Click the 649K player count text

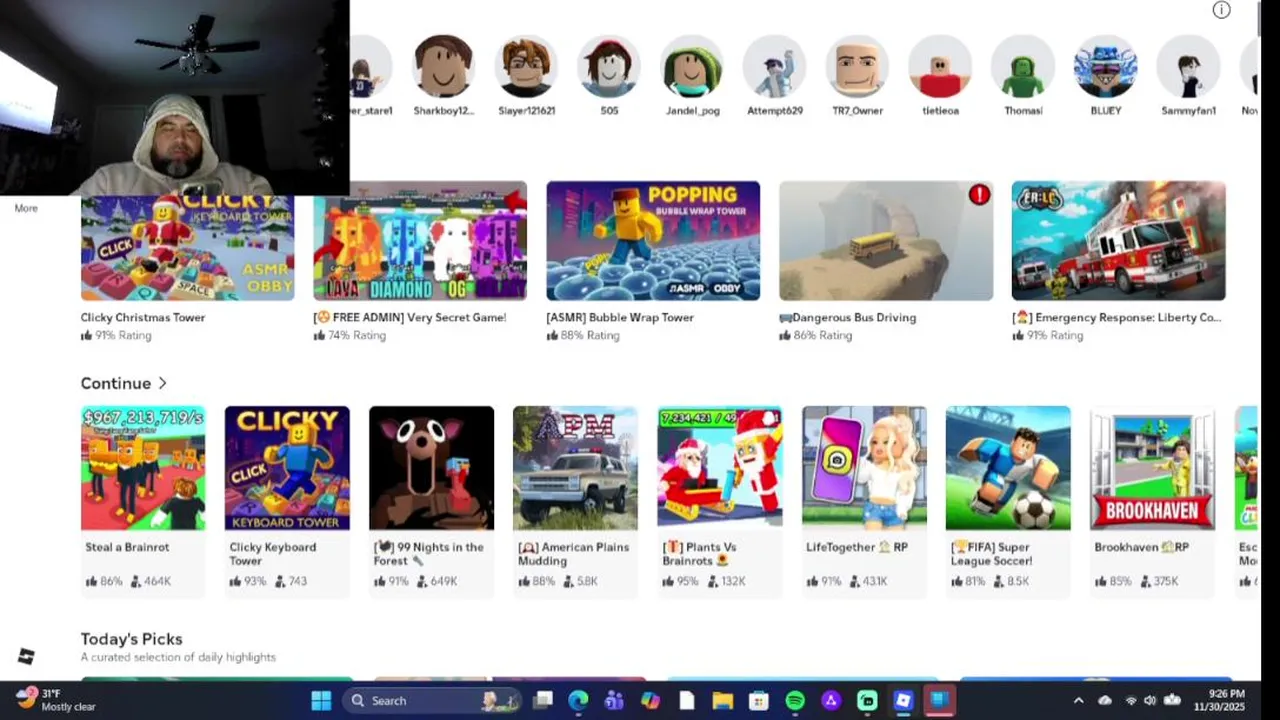point(443,581)
